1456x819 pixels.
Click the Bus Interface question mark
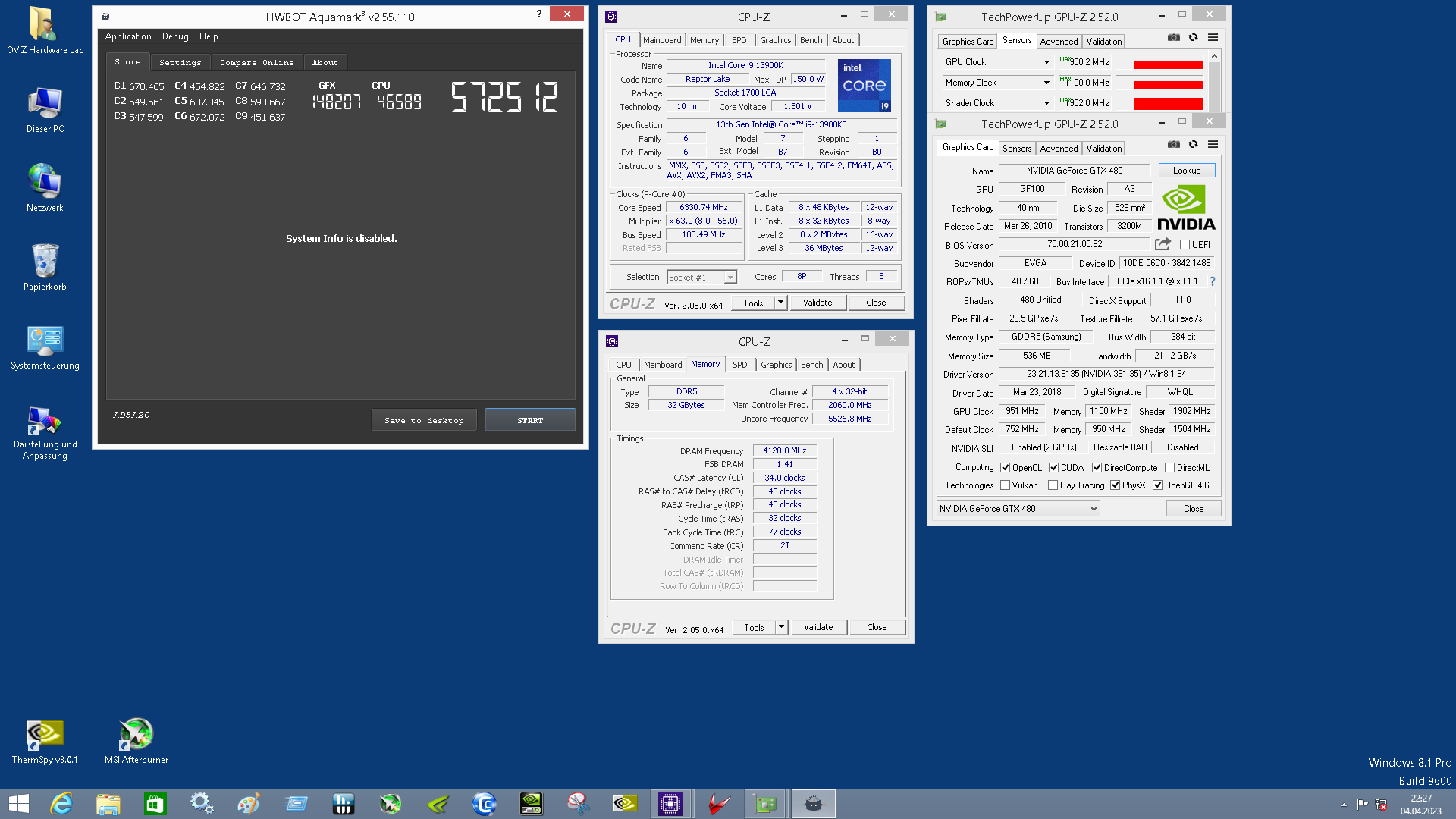[x=1212, y=281]
